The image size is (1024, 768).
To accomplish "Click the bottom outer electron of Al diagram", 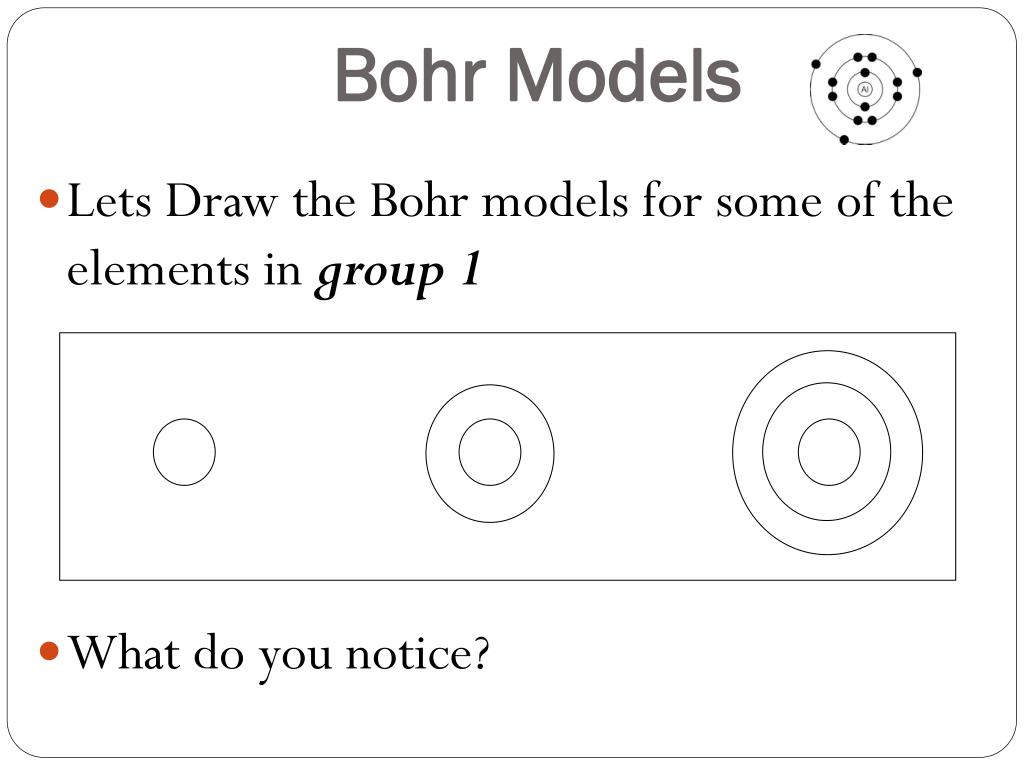I will pyautogui.click(x=844, y=140).
